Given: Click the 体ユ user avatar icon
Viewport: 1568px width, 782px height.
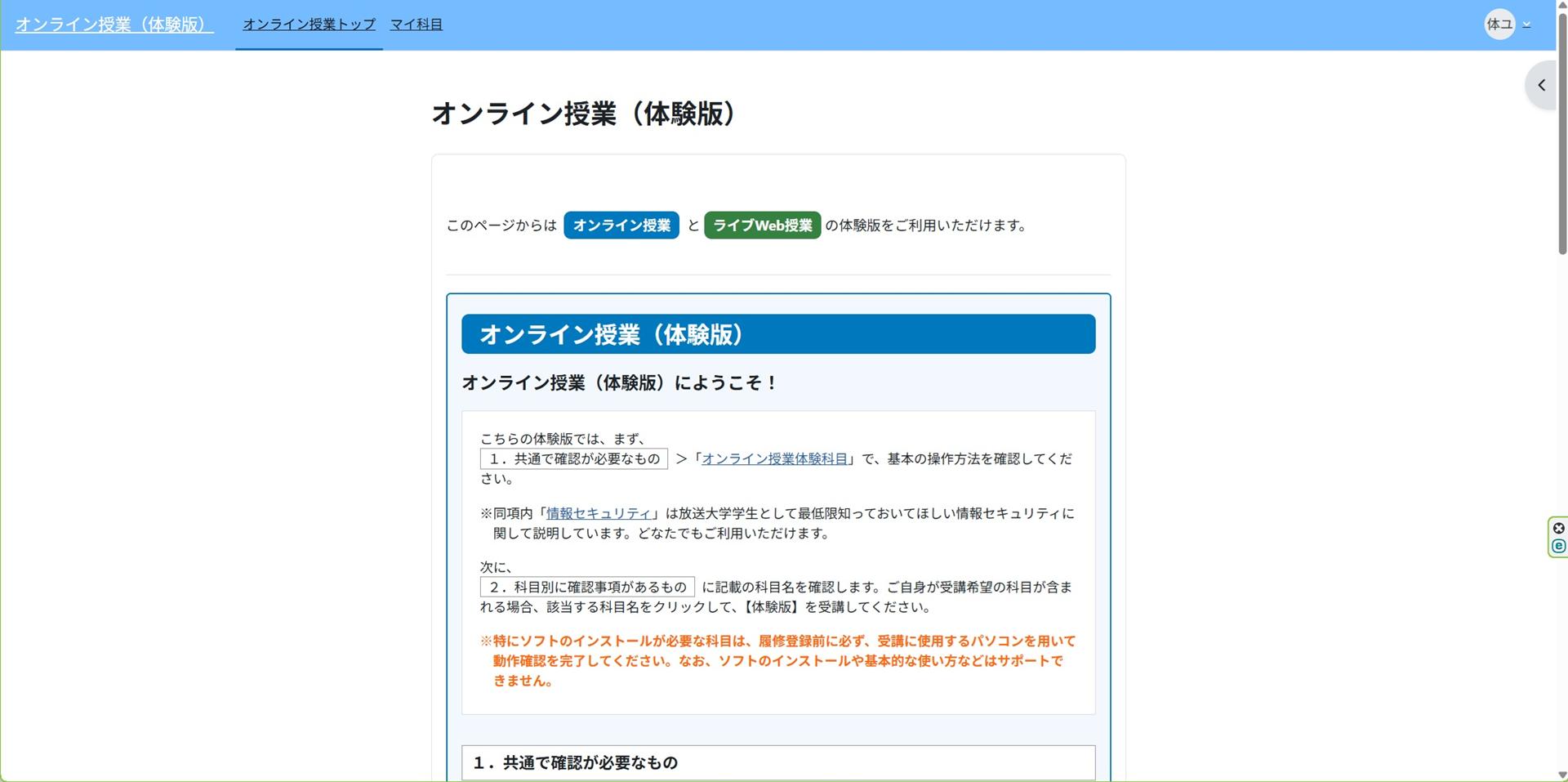Looking at the screenshot, I should [x=1501, y=24].
